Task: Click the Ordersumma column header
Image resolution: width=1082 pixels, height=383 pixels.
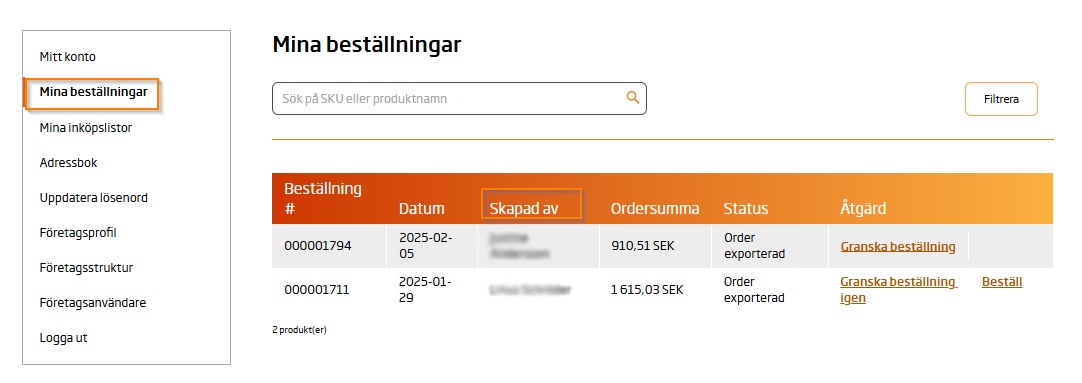Action: (x=655, y=208)
